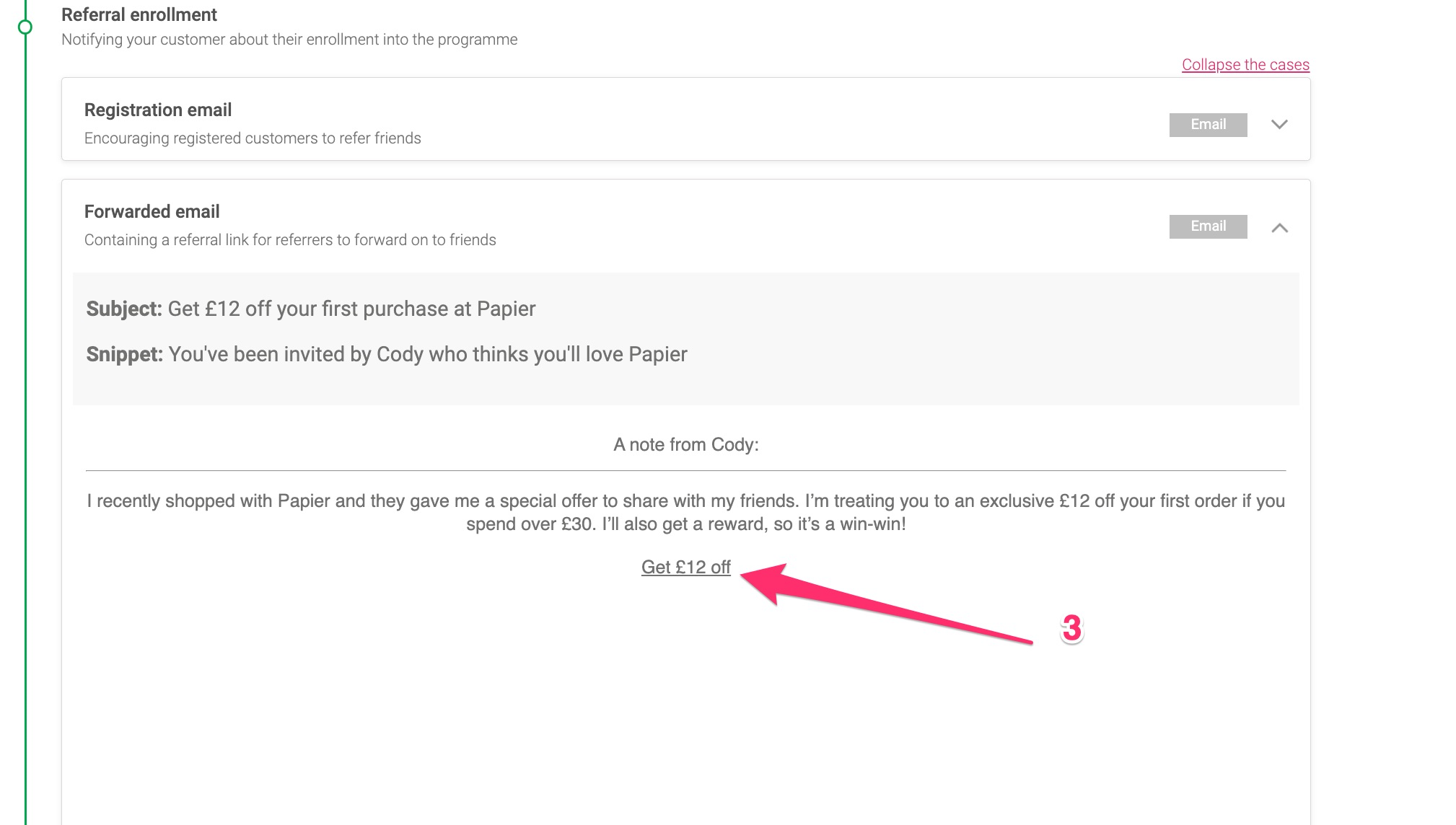Click the 'A note from Cody:' heading
Image resolution: width=1456 pixels, height=825 pixels.
tap(686, 444)
